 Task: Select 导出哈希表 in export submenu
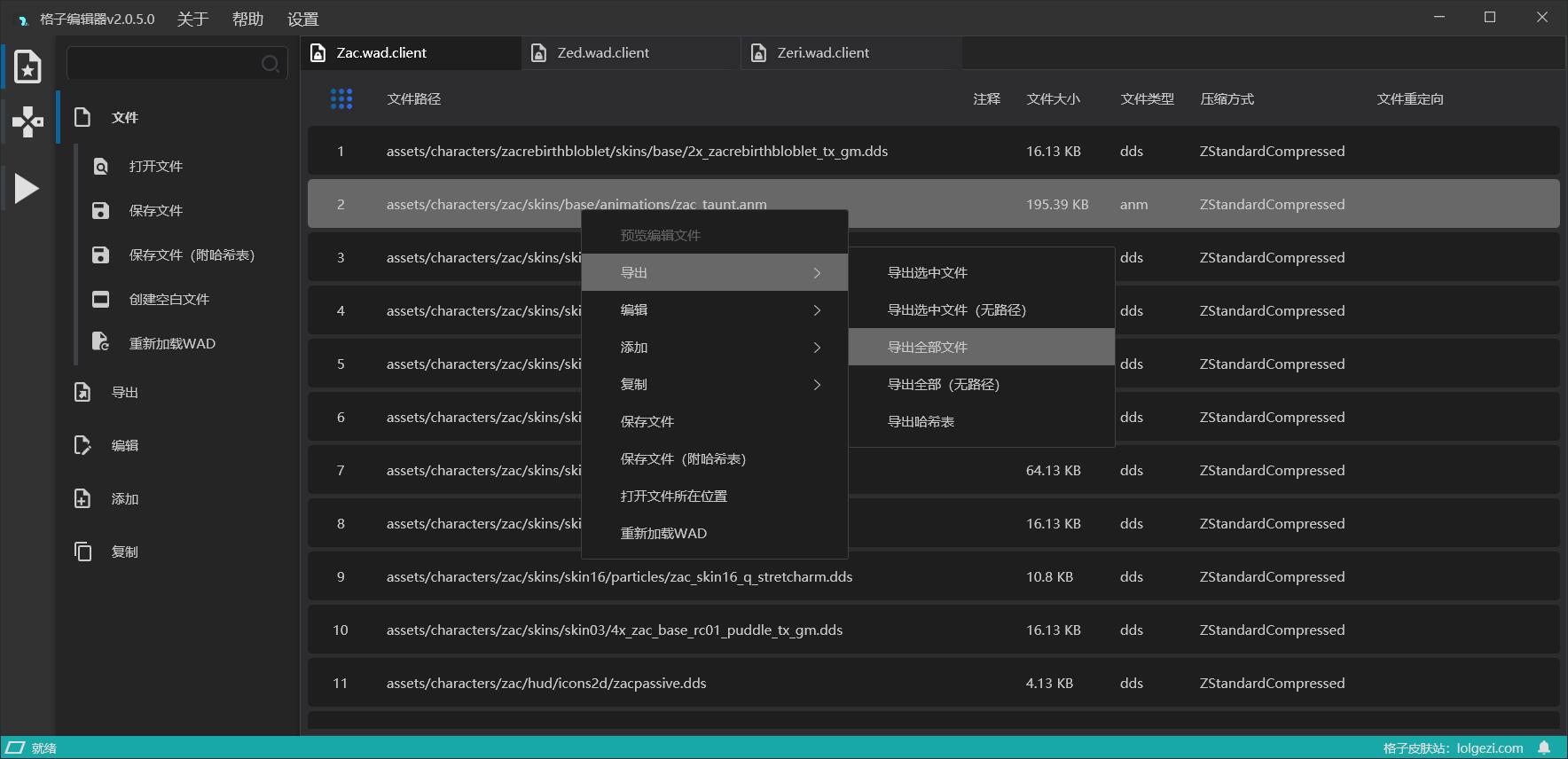coord(921,421)
